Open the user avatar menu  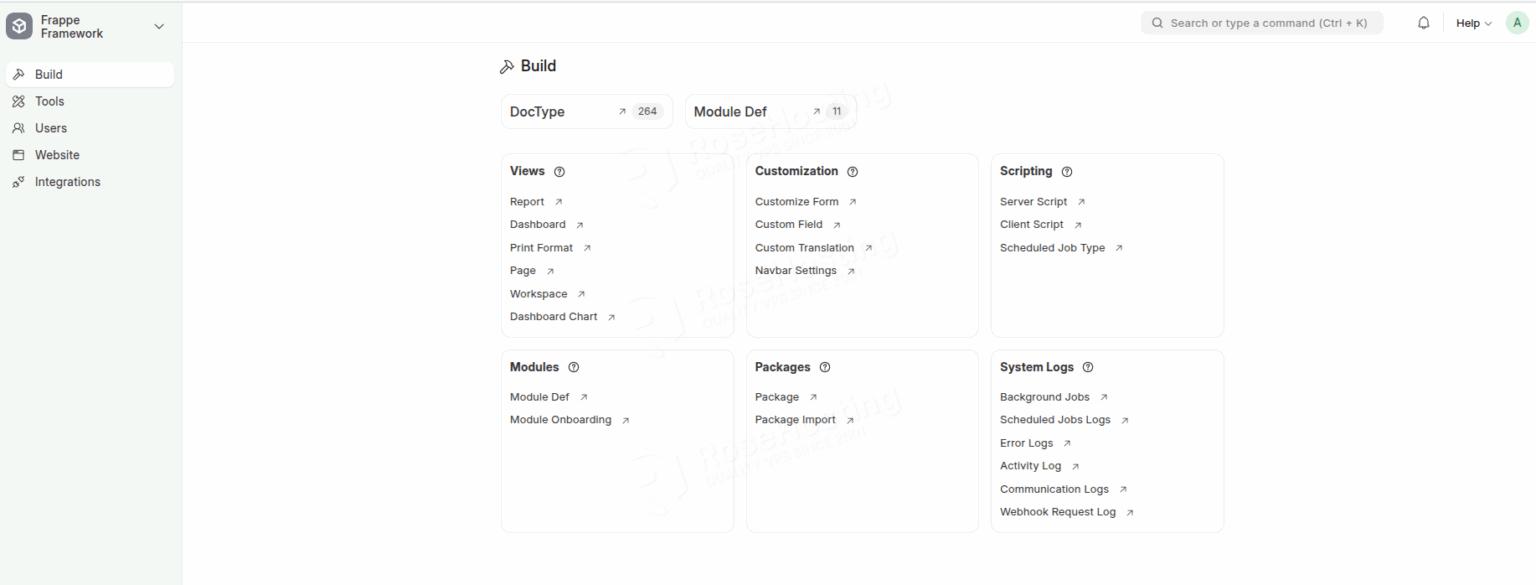point(1517,23)
